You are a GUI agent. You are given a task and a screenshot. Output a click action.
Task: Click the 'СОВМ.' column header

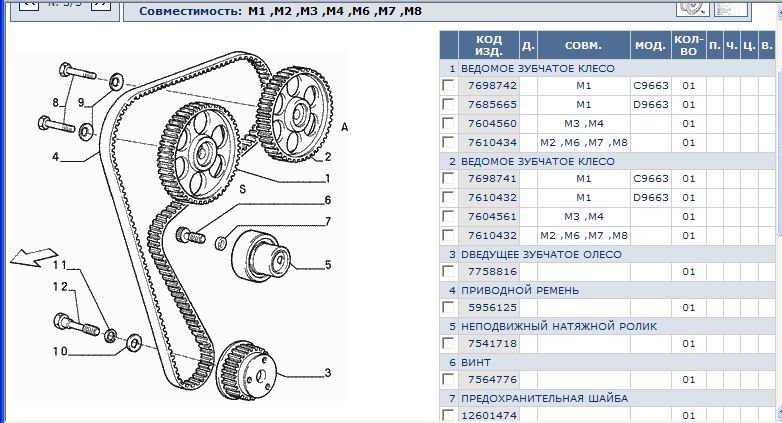click(x=584, y=46)
